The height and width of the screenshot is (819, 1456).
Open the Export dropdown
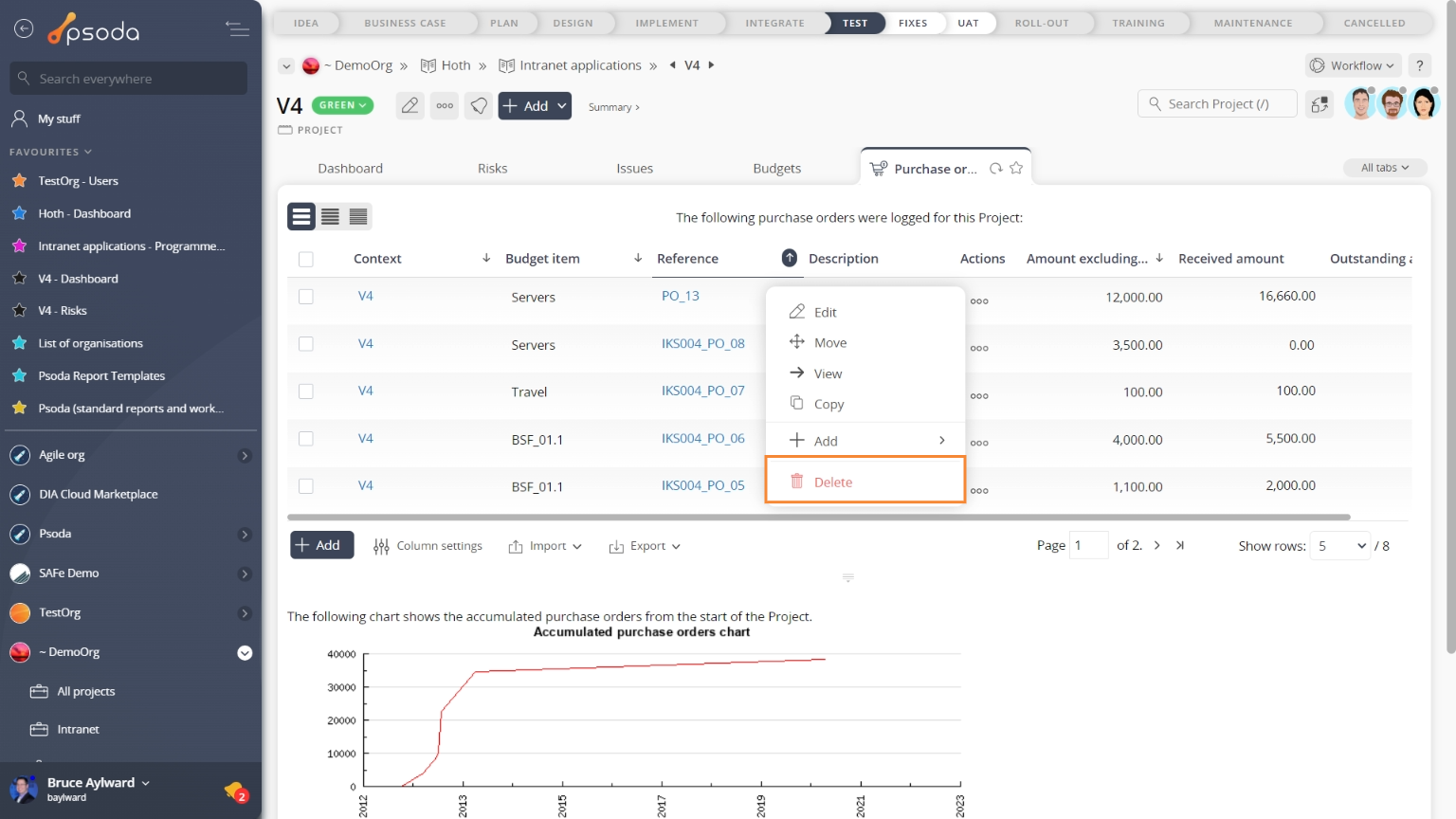coord(645,546)
